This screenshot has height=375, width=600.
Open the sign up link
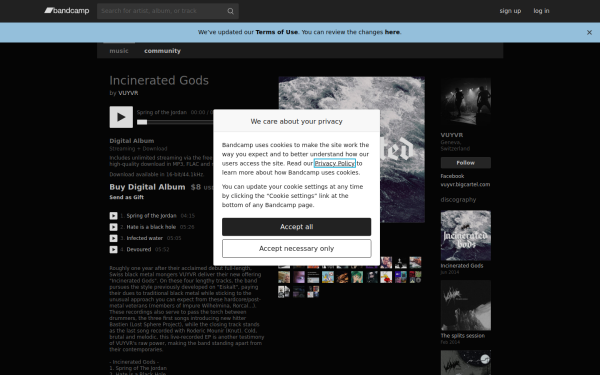tap(510, 11)
